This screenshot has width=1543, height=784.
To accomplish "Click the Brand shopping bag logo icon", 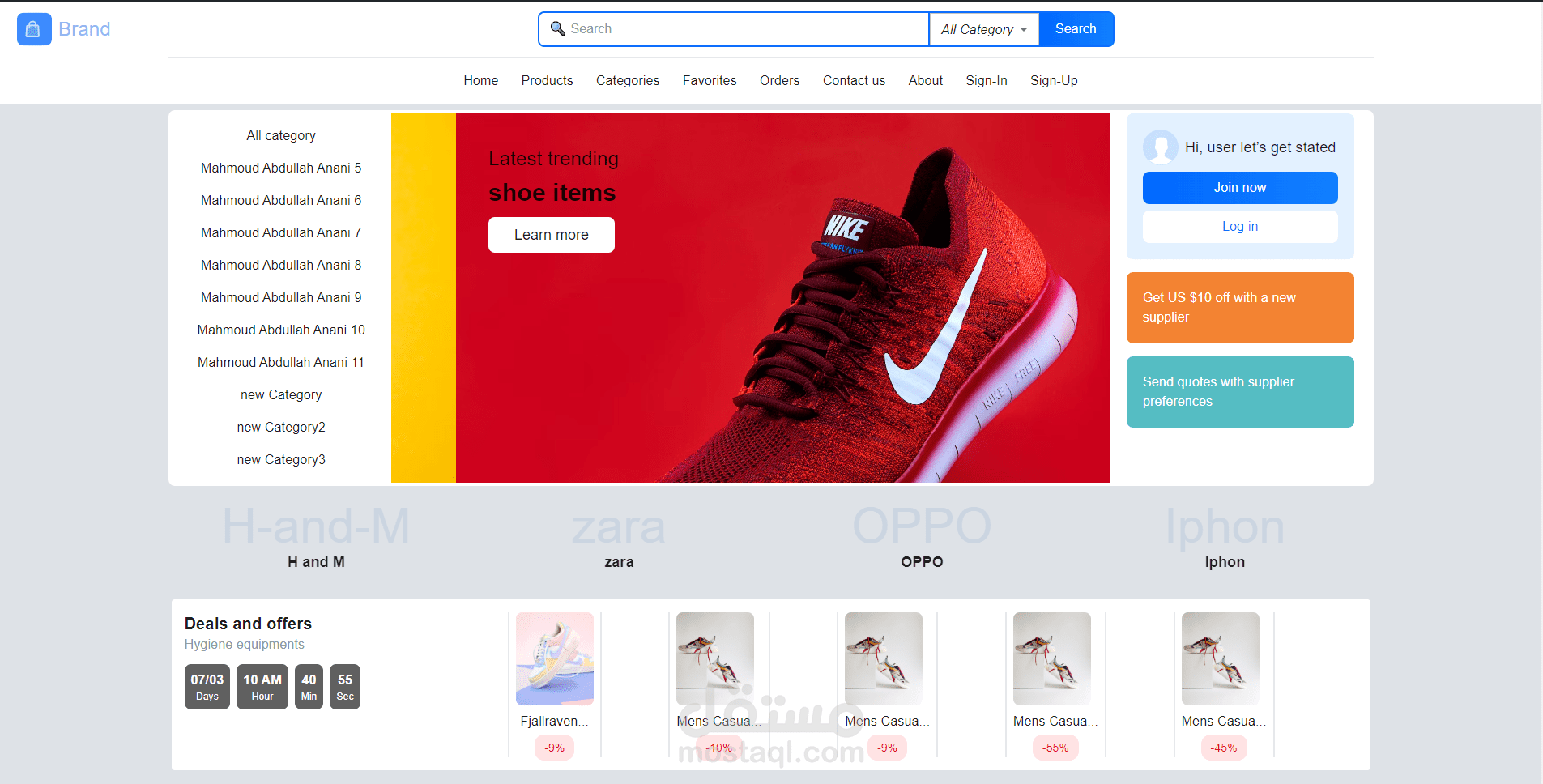I will click(34, 29).
